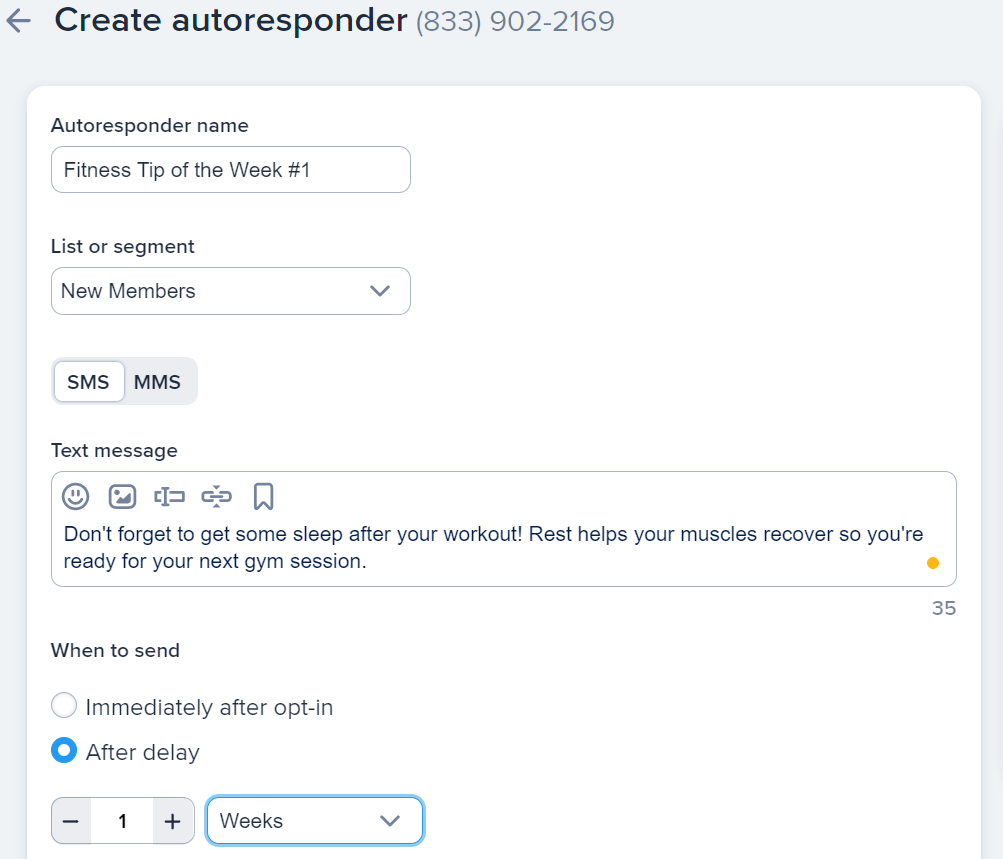The height and width of the screenshot is (859, 1003).
Task: Click the Autoresponder name input field
Action: [x=230, y=170]
